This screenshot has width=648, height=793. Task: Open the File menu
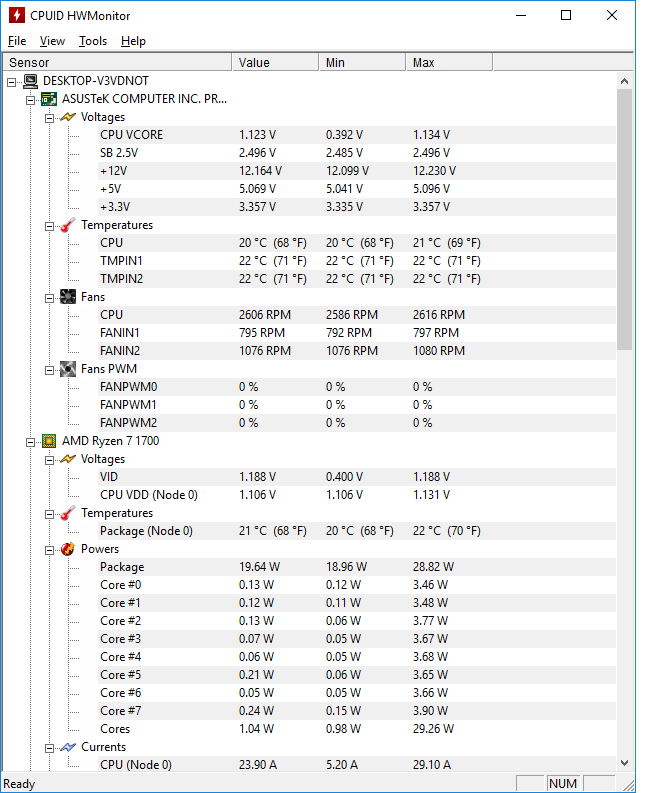click(x=17, y=41)
